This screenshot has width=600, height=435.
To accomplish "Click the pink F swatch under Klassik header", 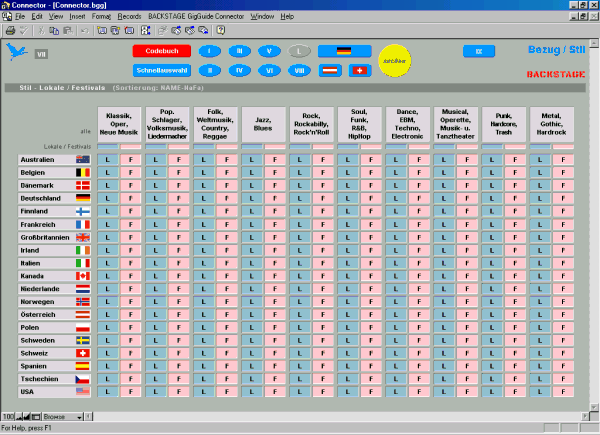I will [131, 147].
